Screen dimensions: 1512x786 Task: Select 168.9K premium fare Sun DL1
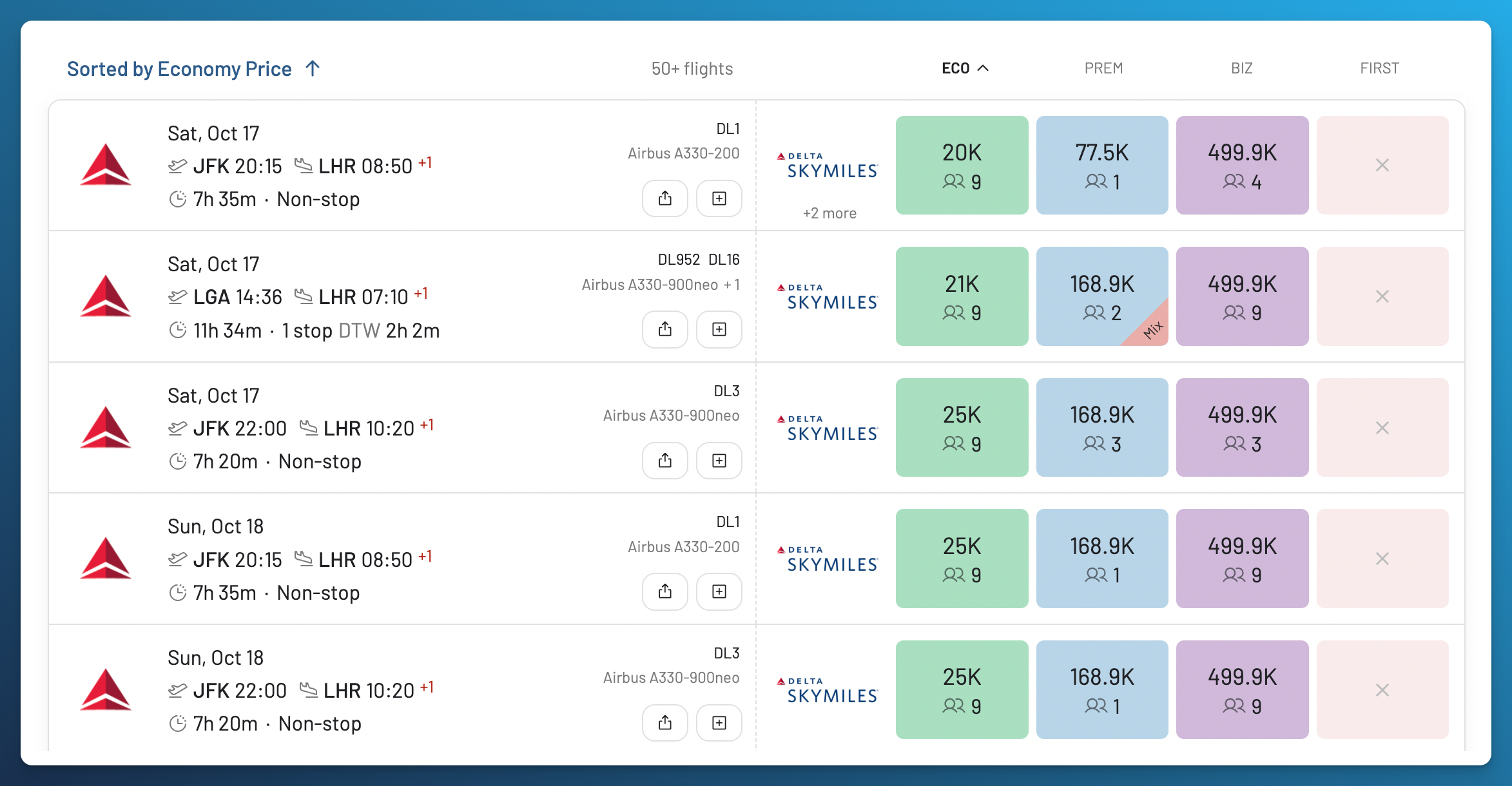click(1102, 559)
